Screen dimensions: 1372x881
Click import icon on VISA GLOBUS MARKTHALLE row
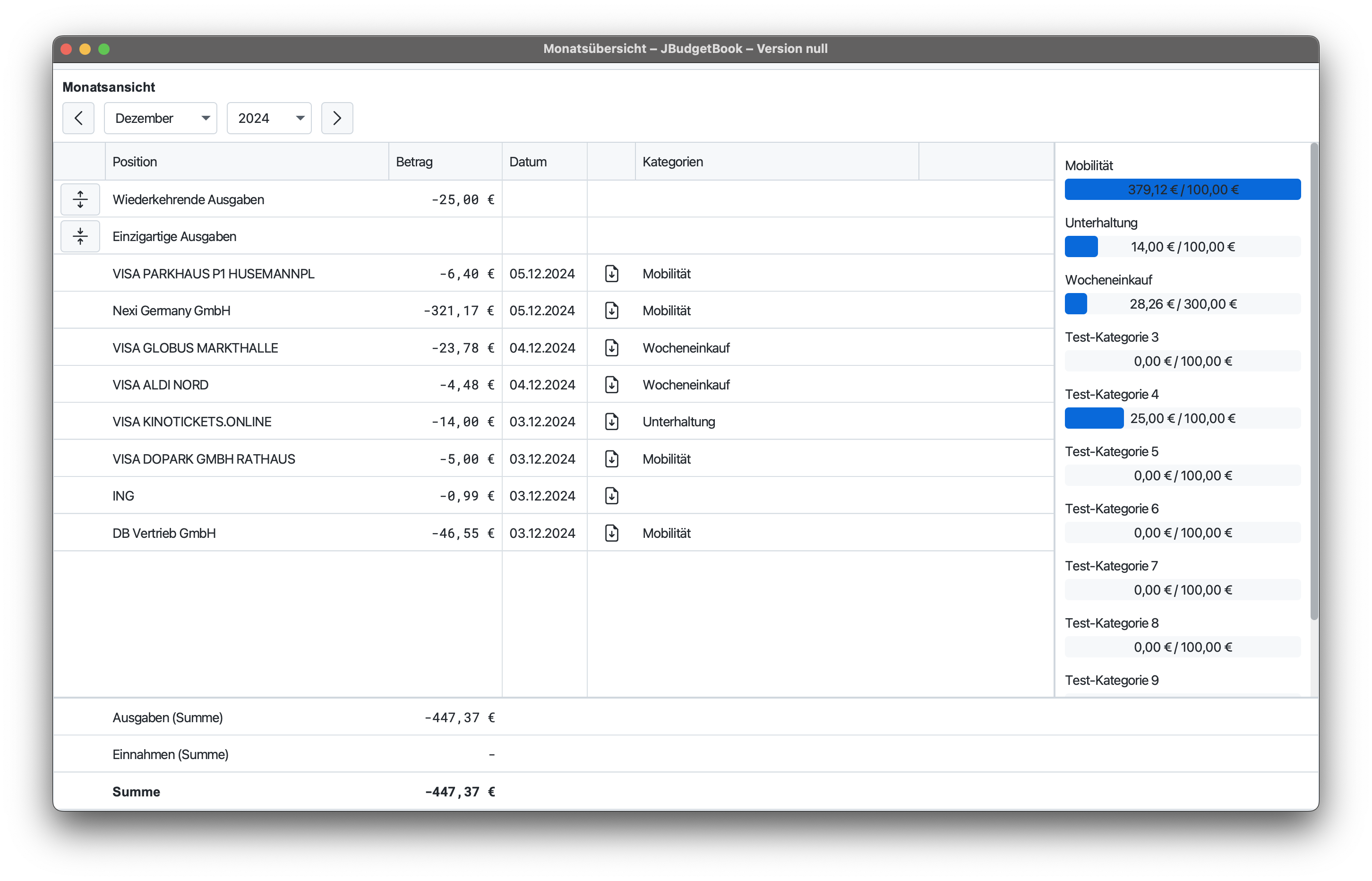point(612,348)
